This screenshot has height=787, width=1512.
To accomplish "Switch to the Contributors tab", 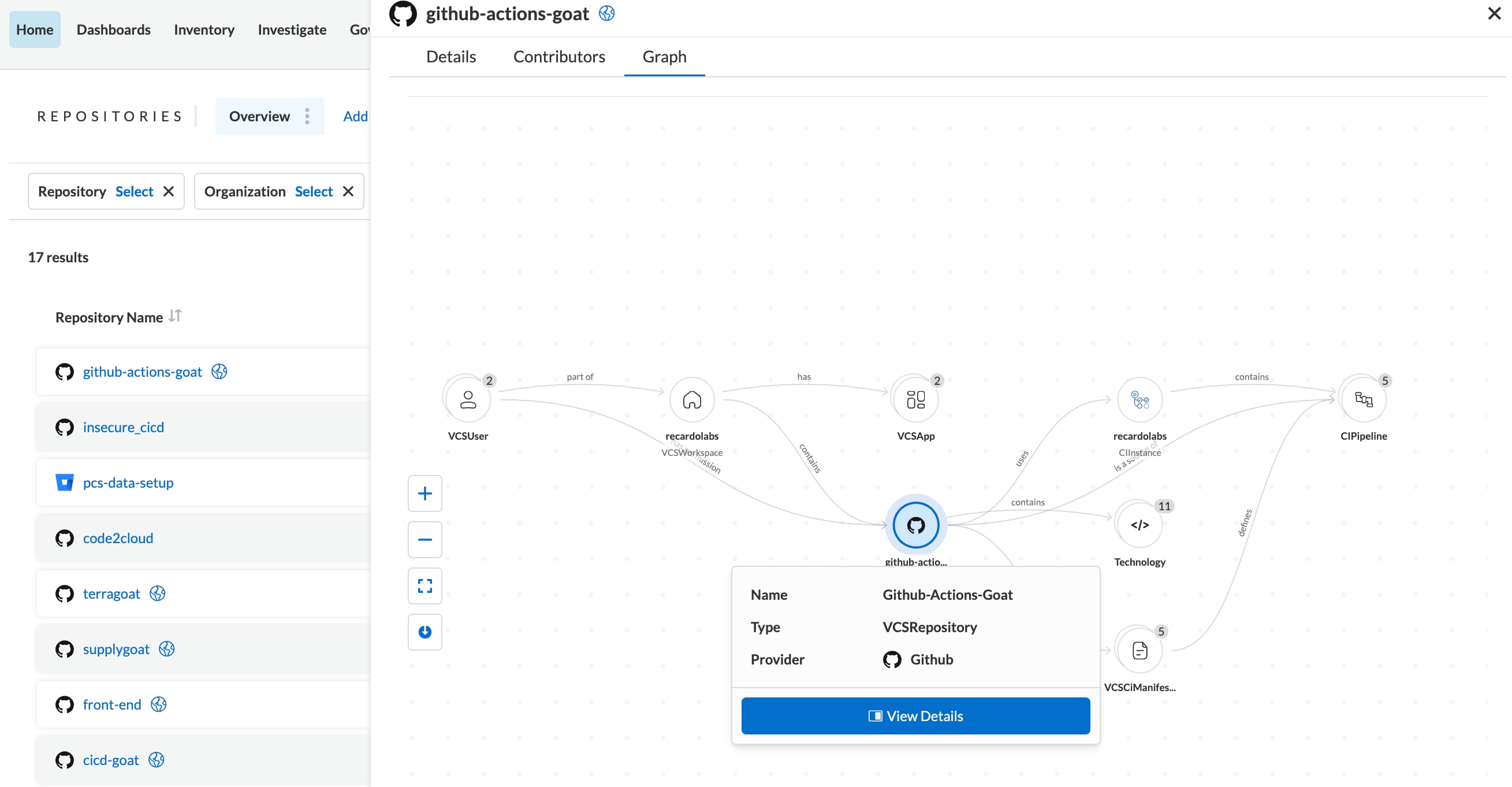I will coord(559,56).
